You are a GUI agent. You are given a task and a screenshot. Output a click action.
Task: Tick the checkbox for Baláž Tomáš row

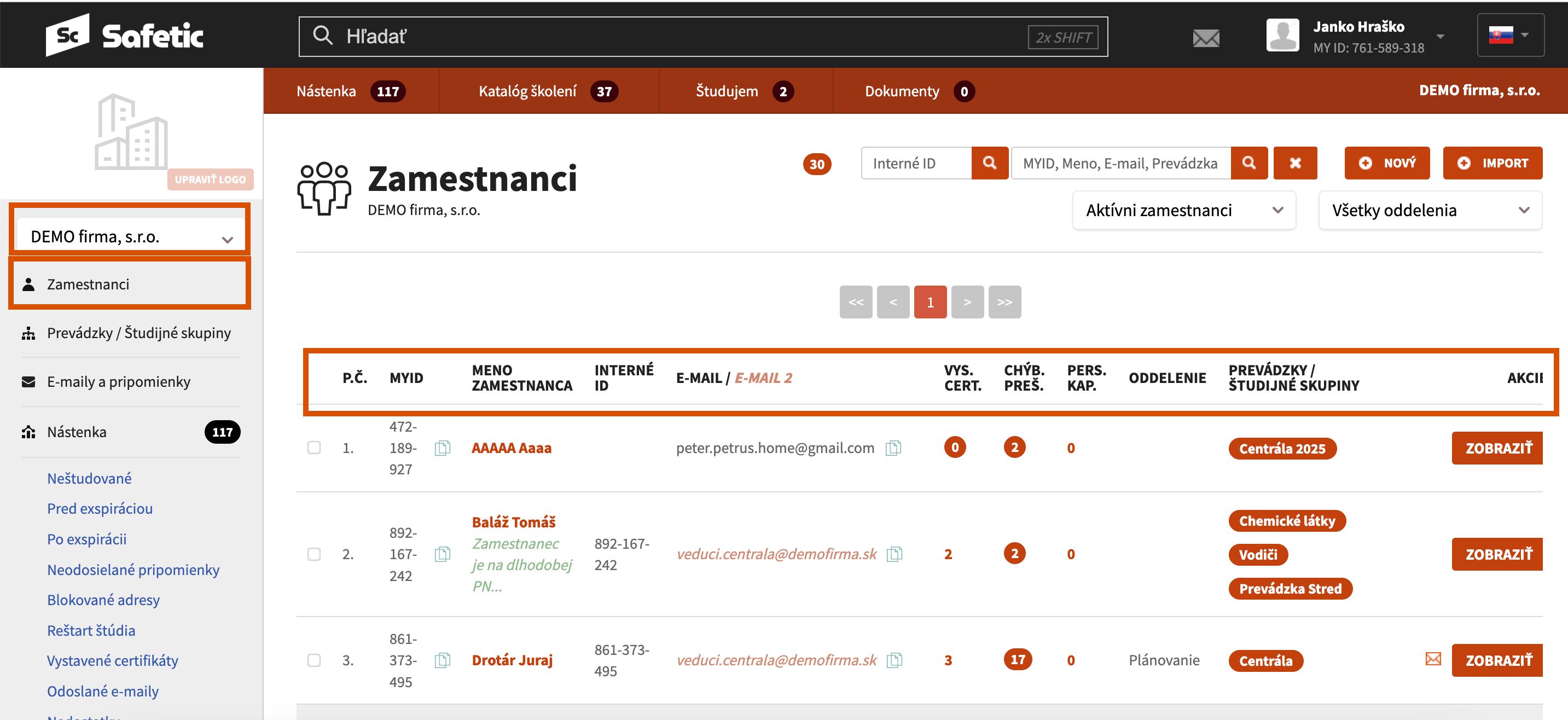pyautogui.click(x=314, y=554)
